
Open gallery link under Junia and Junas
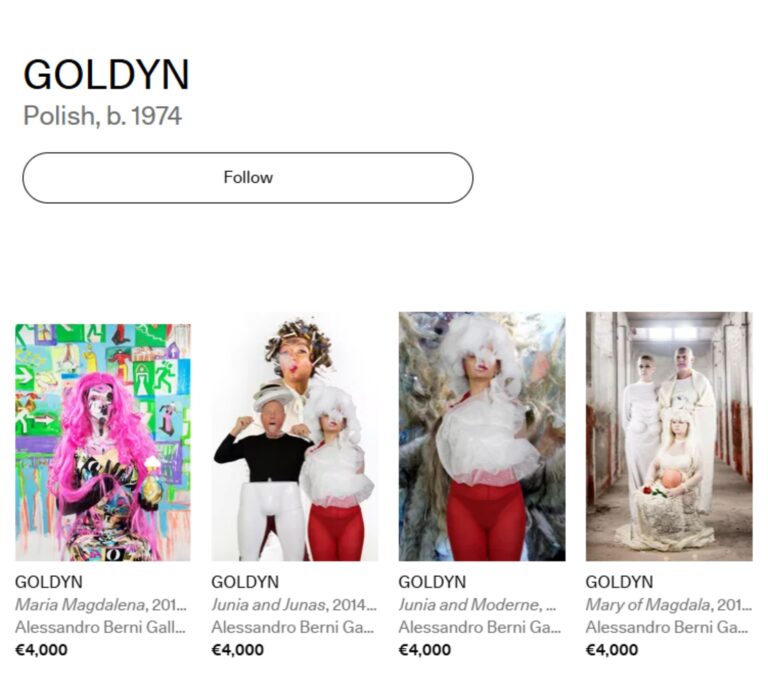click(x=293, y=627)
